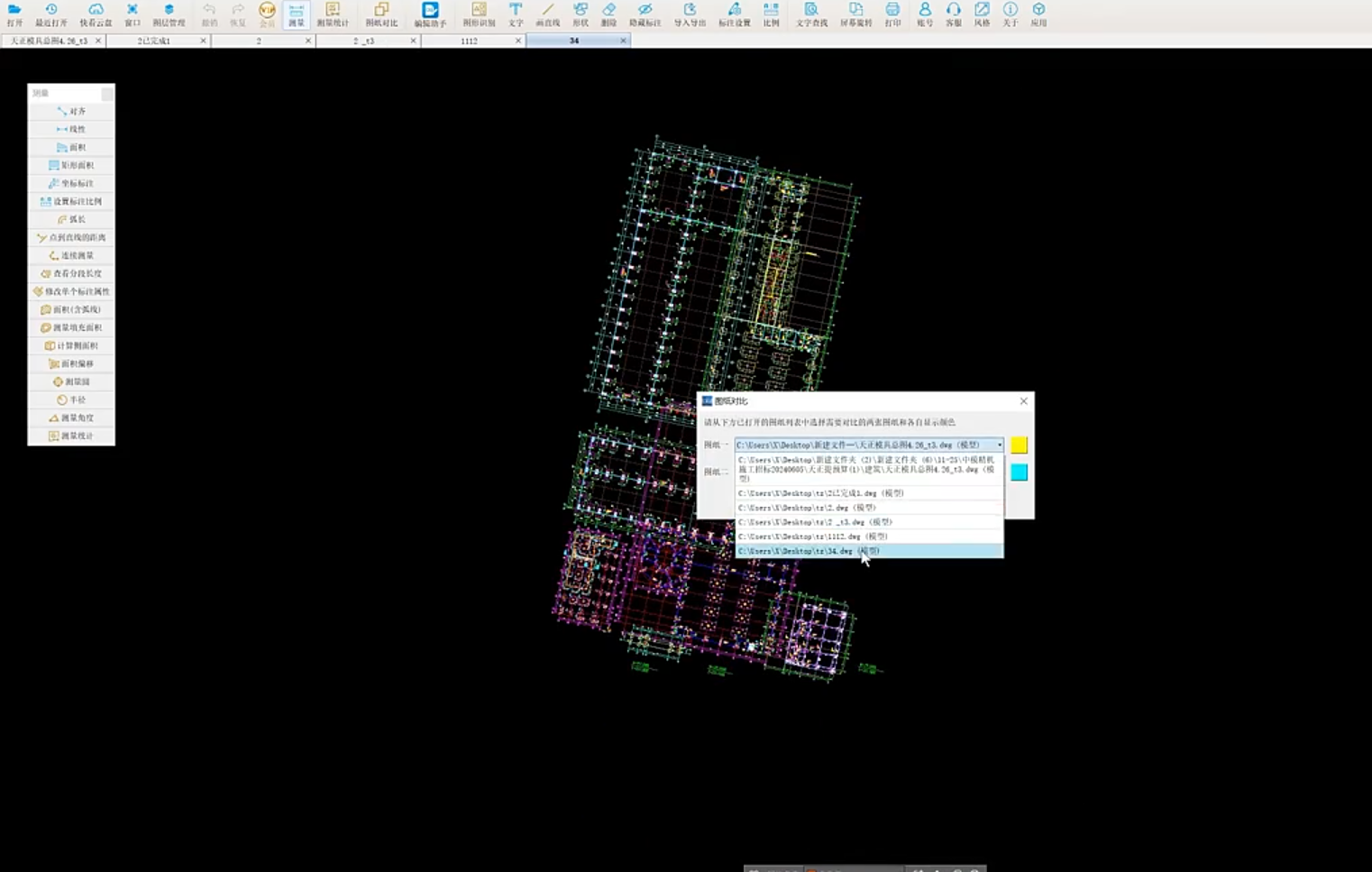
Task: Open the 图纸对比 drawing compare tool
Action: 381,14
